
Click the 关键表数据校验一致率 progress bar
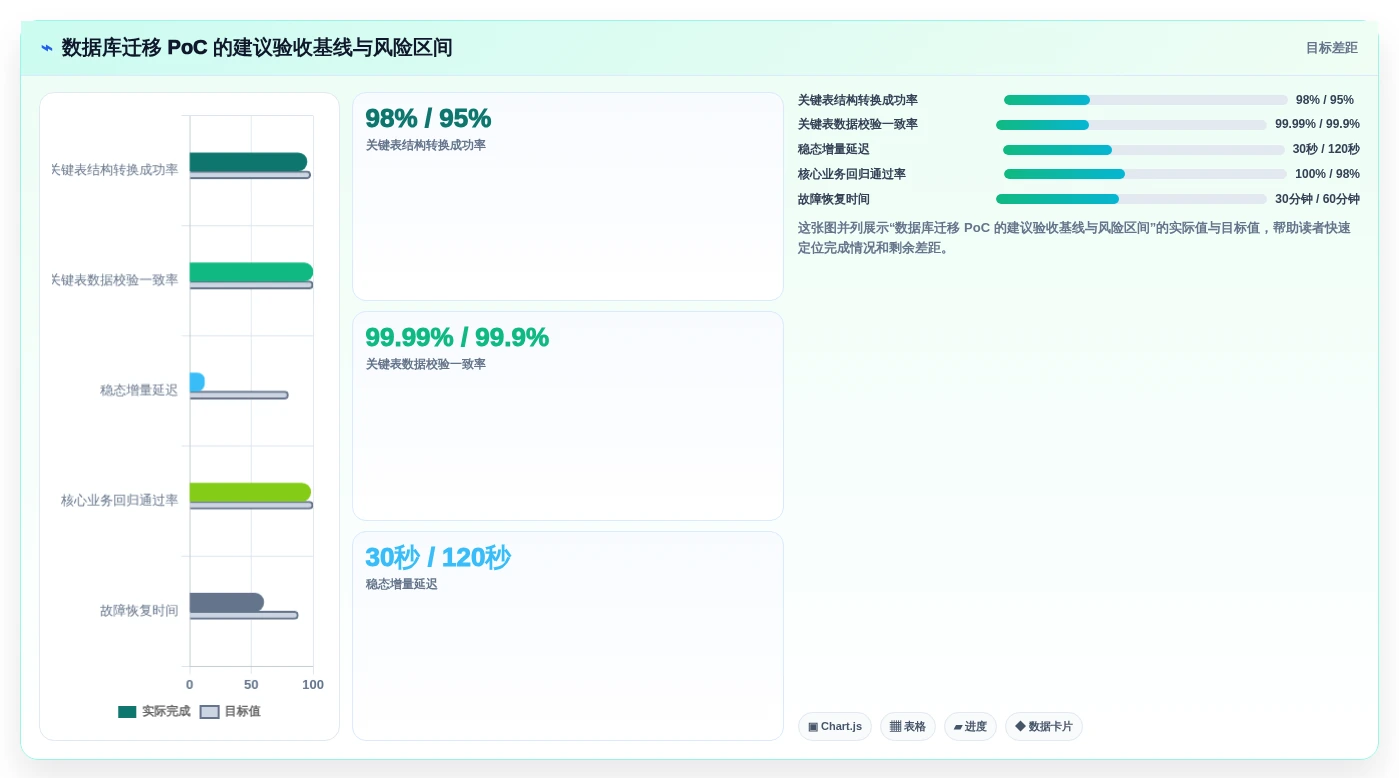(1131, 125)
